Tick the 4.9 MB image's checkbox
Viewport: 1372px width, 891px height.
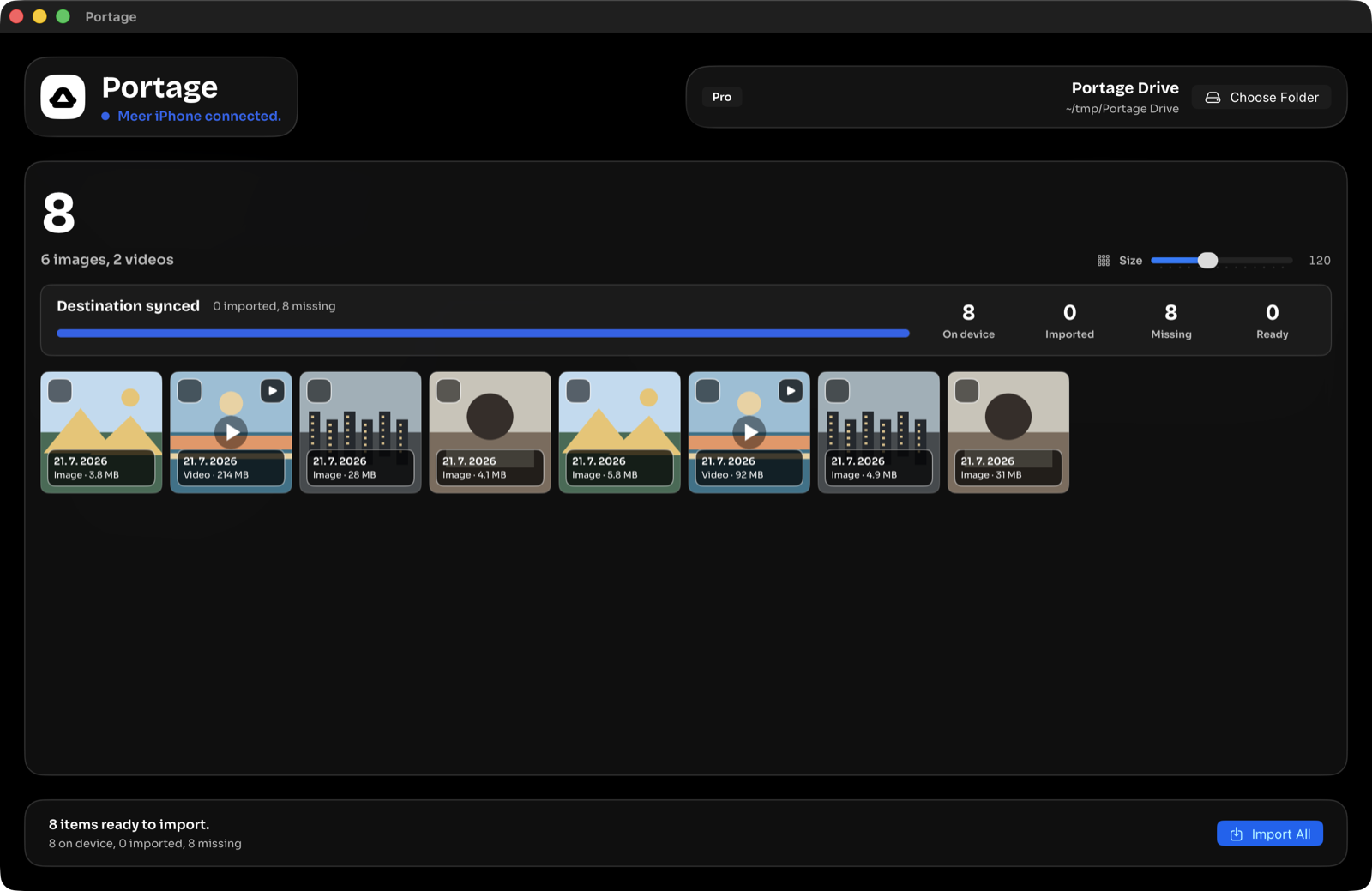pyautogui.click(x=837, y=391)
